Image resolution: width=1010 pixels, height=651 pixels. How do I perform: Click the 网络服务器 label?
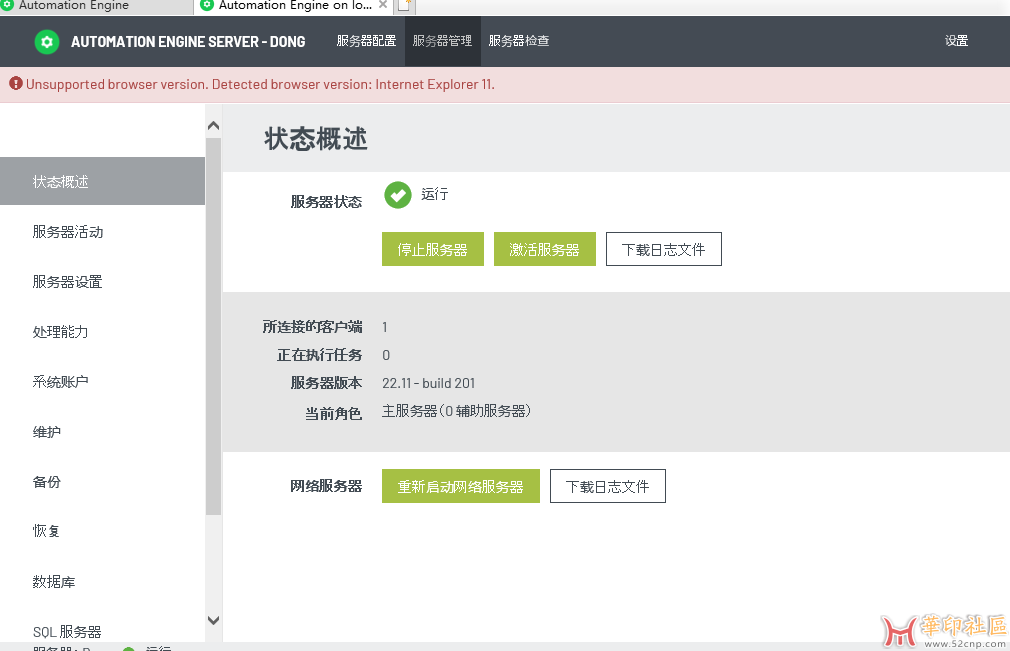coord(326,486)
